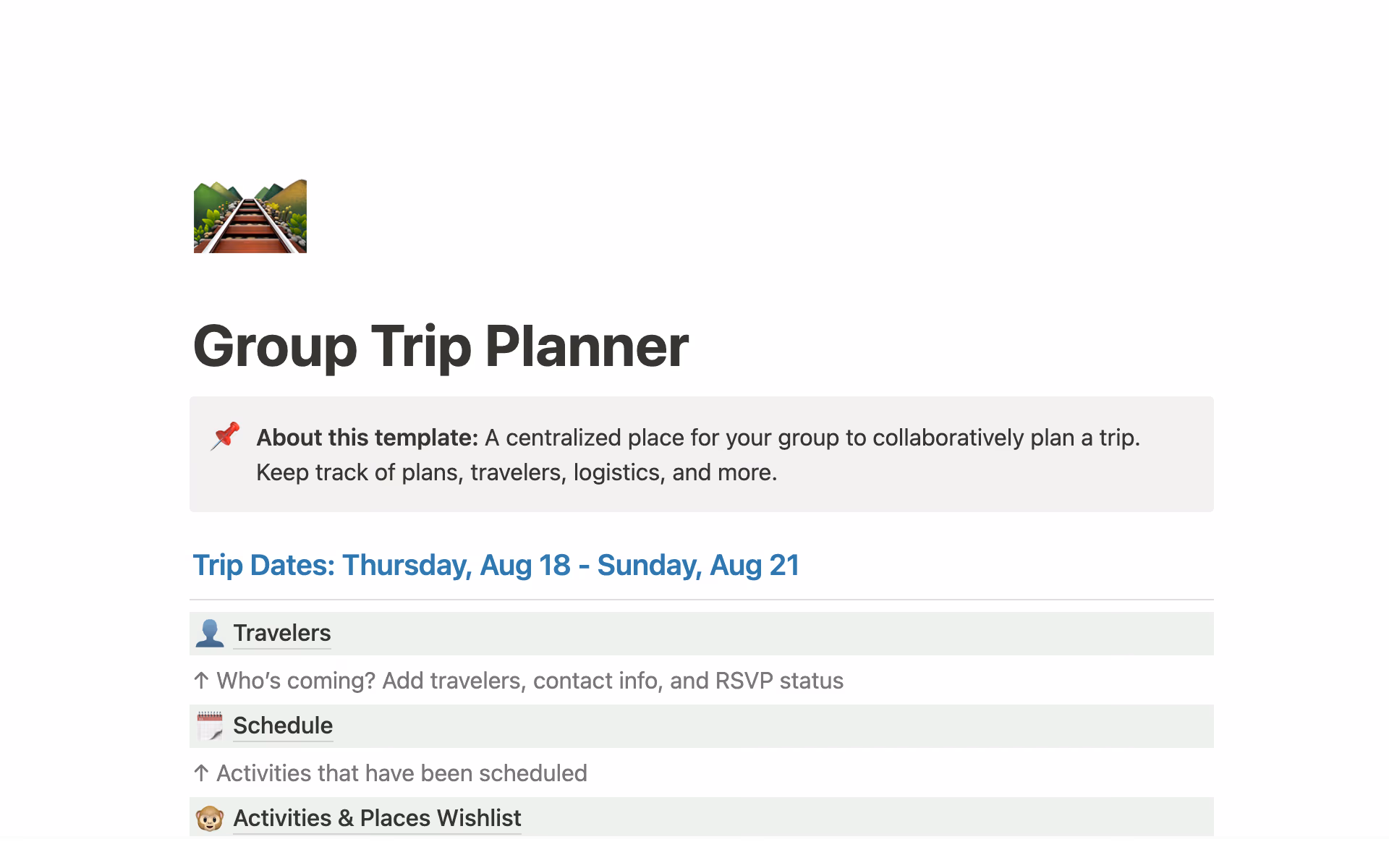This screenshot has width=1389, height=868.
Task: Click the red pushpin callout icon
Action: click(225, 436)
